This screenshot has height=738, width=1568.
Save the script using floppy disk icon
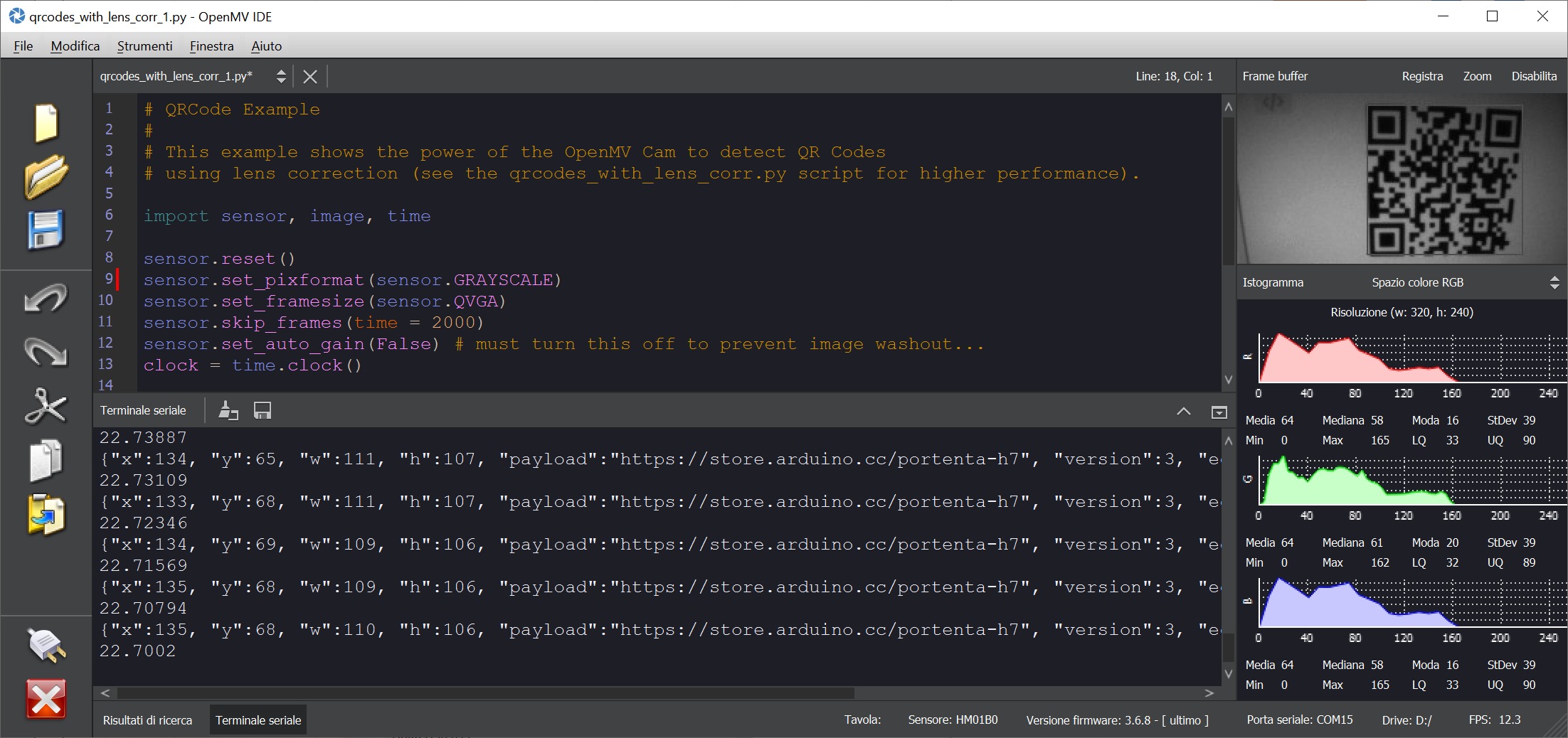46,230
